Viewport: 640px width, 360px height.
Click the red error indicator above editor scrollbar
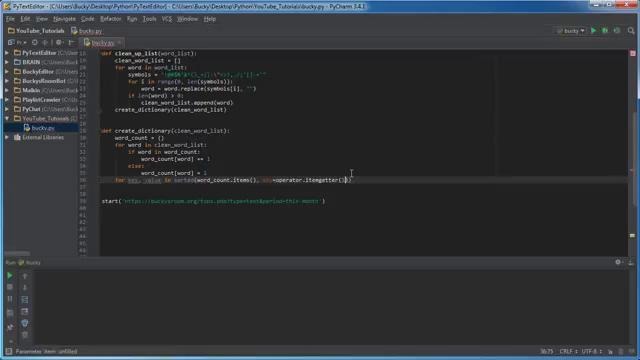[x=633, y=53]
